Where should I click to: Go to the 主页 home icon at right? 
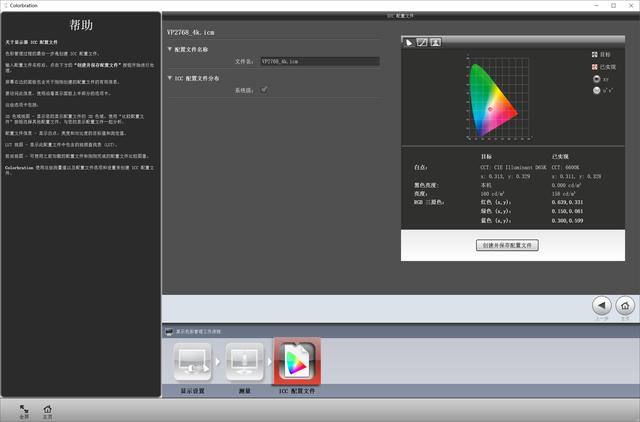pyautogui.click(x=625, y=305)
